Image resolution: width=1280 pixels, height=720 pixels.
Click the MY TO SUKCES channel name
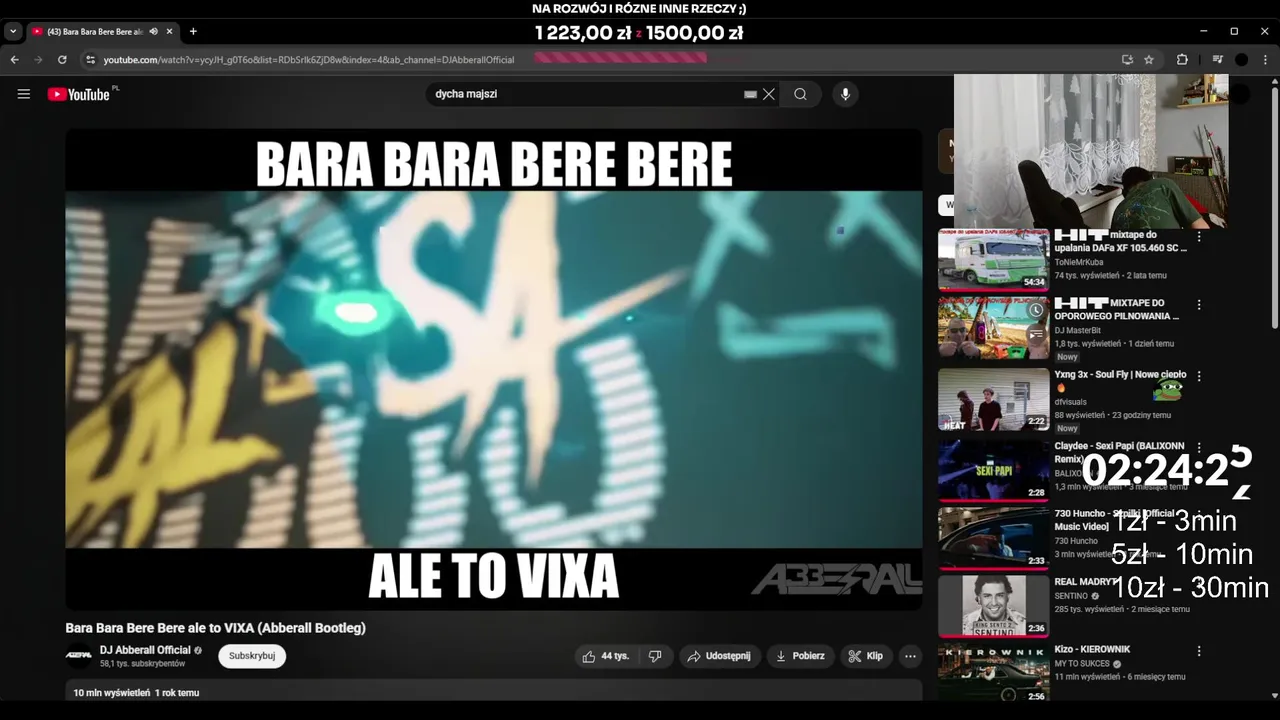1083,664
